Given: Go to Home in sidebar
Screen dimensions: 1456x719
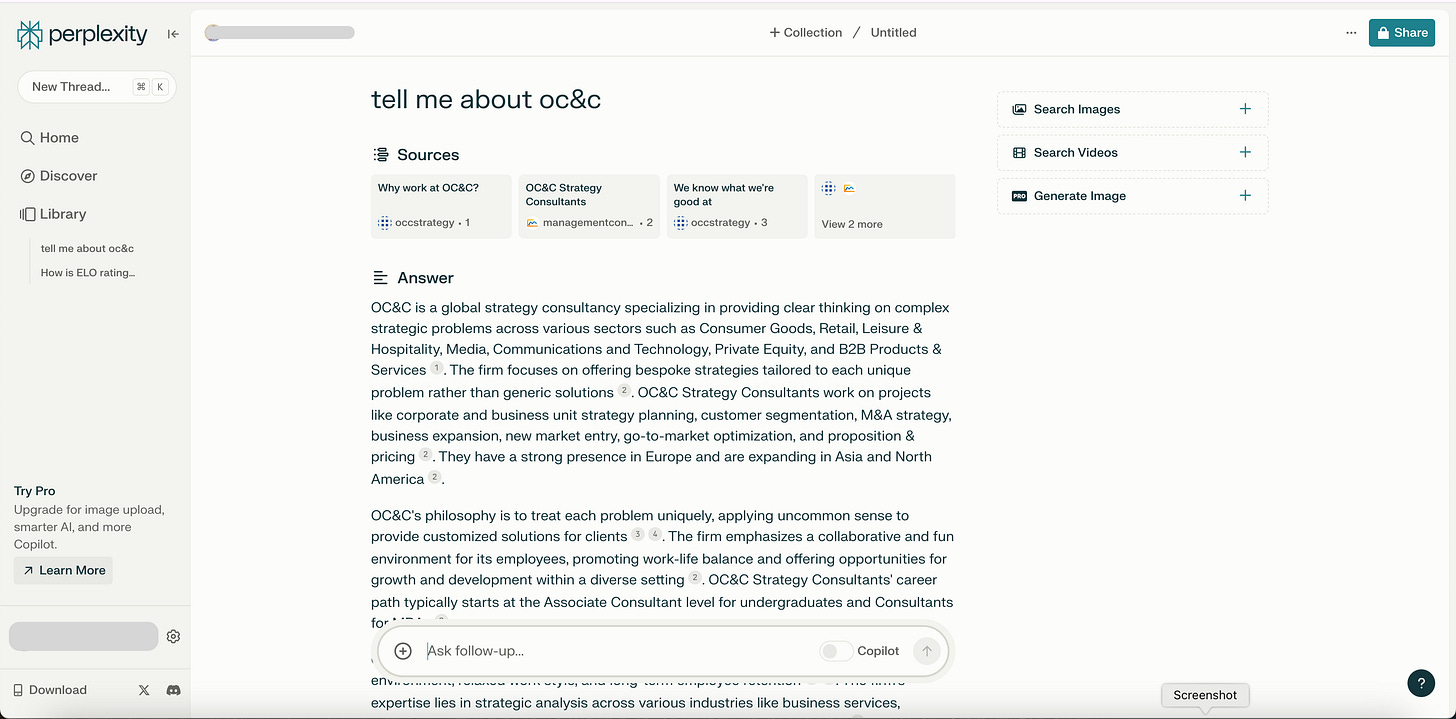Looking at the screenshot, I should (x=50, y=138).
